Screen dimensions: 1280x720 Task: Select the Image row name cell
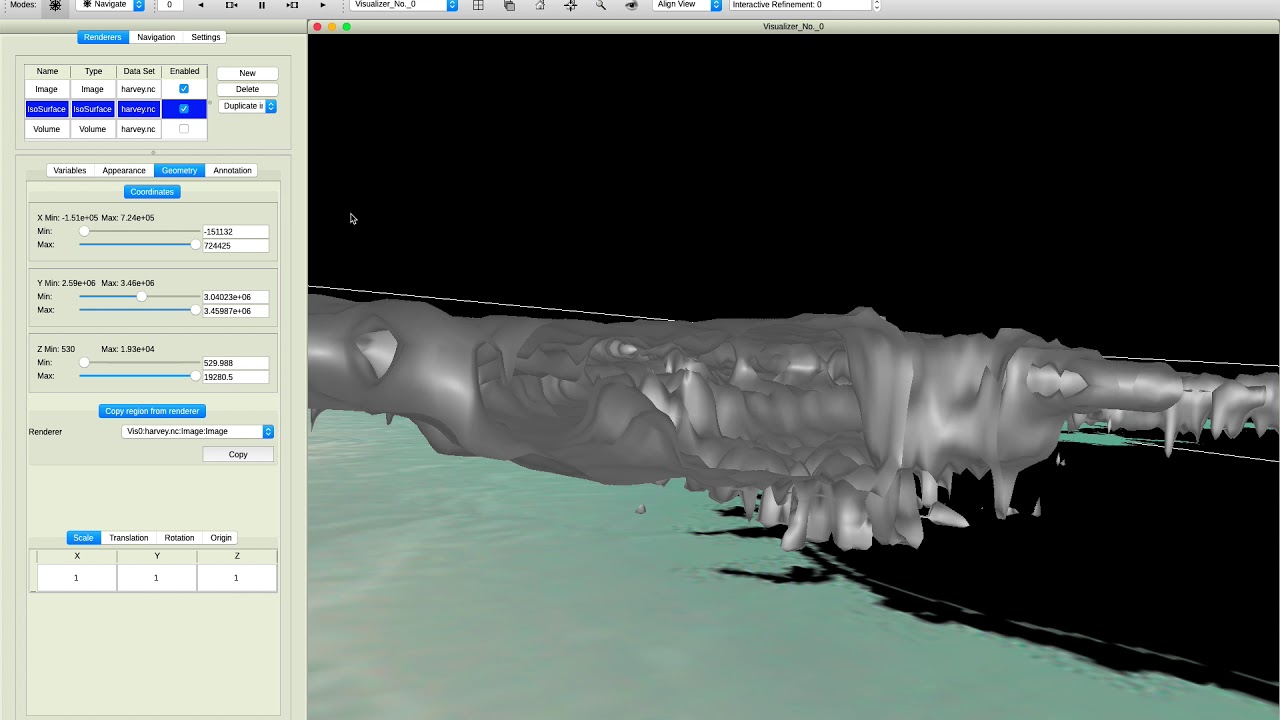coord(47,89)
